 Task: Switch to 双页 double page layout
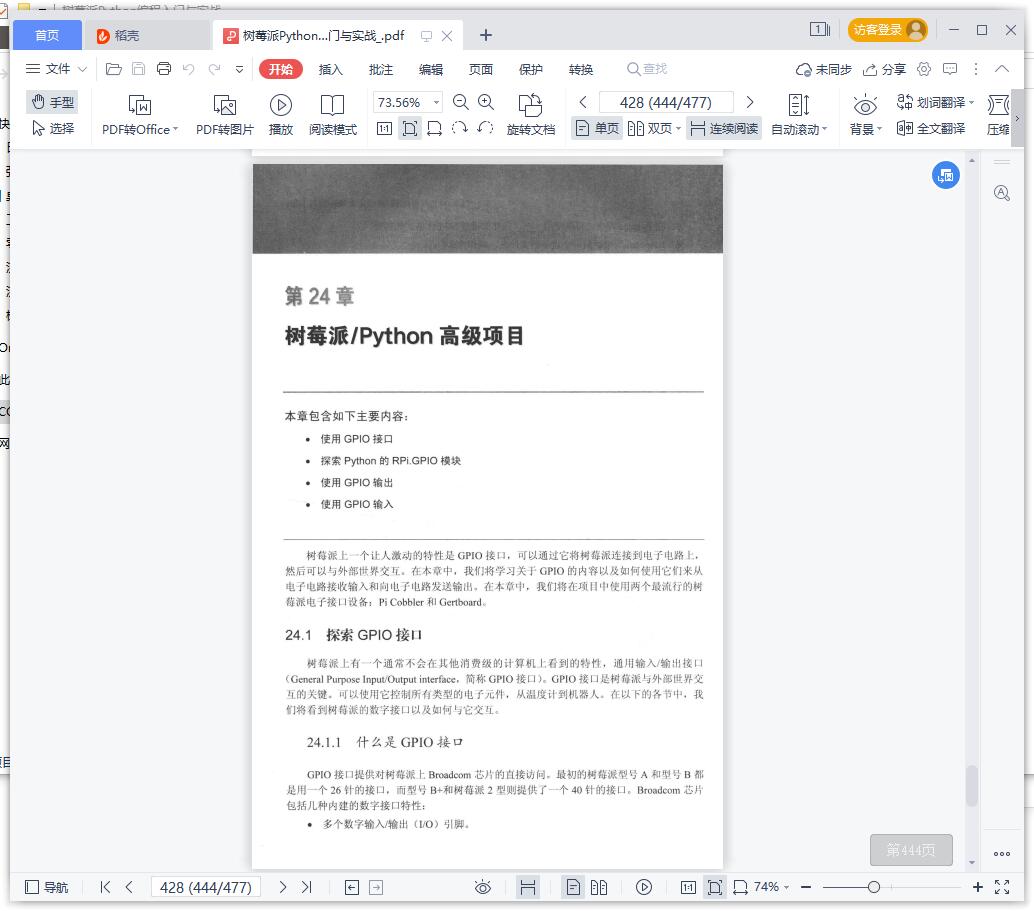click(654, 128)
